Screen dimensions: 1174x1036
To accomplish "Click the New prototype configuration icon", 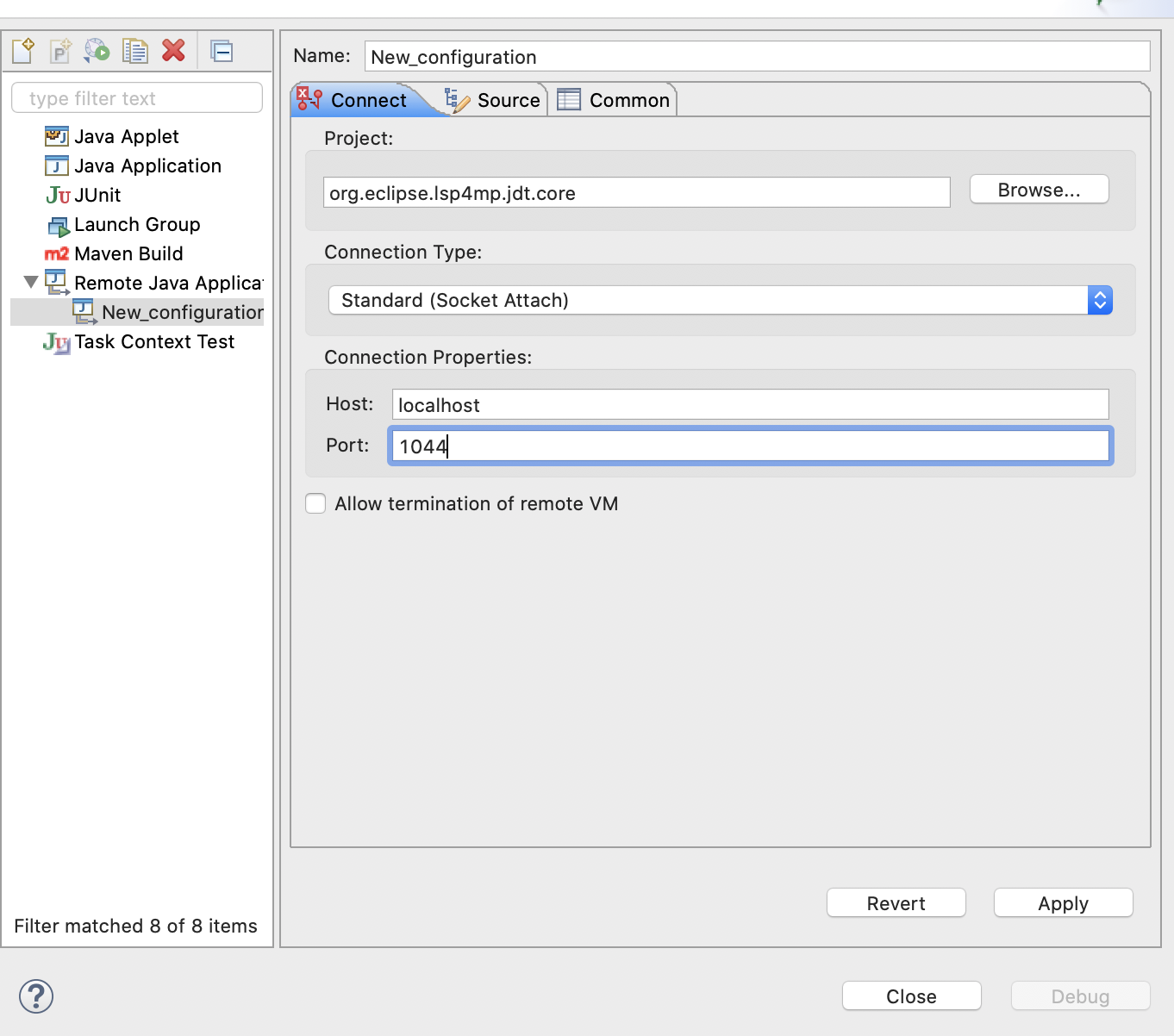I will point(60,51).
